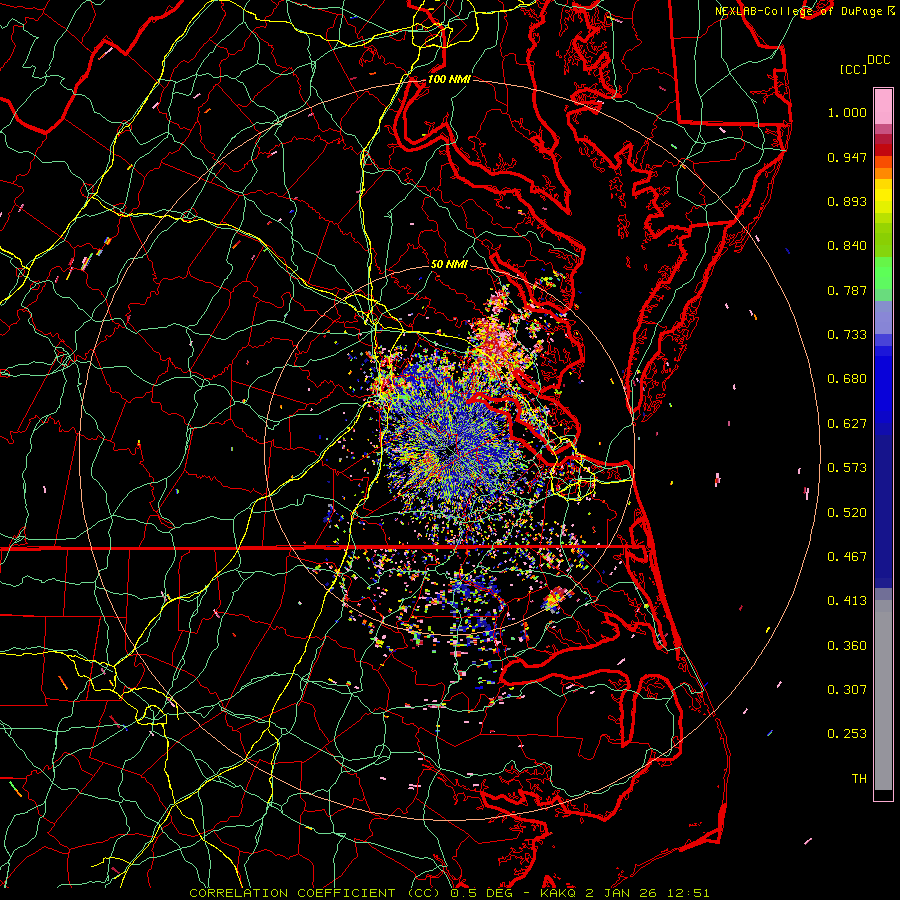Click the 0.413 legend value
The image size is (900, 900).
point(847,601)
